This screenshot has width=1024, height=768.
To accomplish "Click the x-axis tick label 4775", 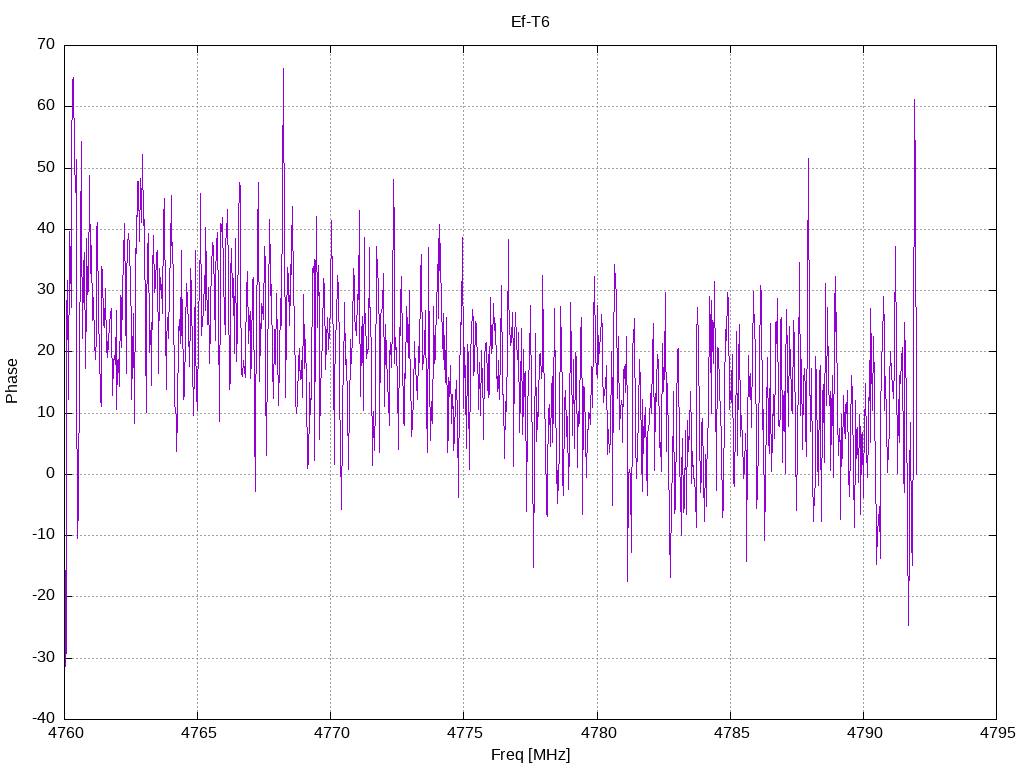I will point(465,733).
